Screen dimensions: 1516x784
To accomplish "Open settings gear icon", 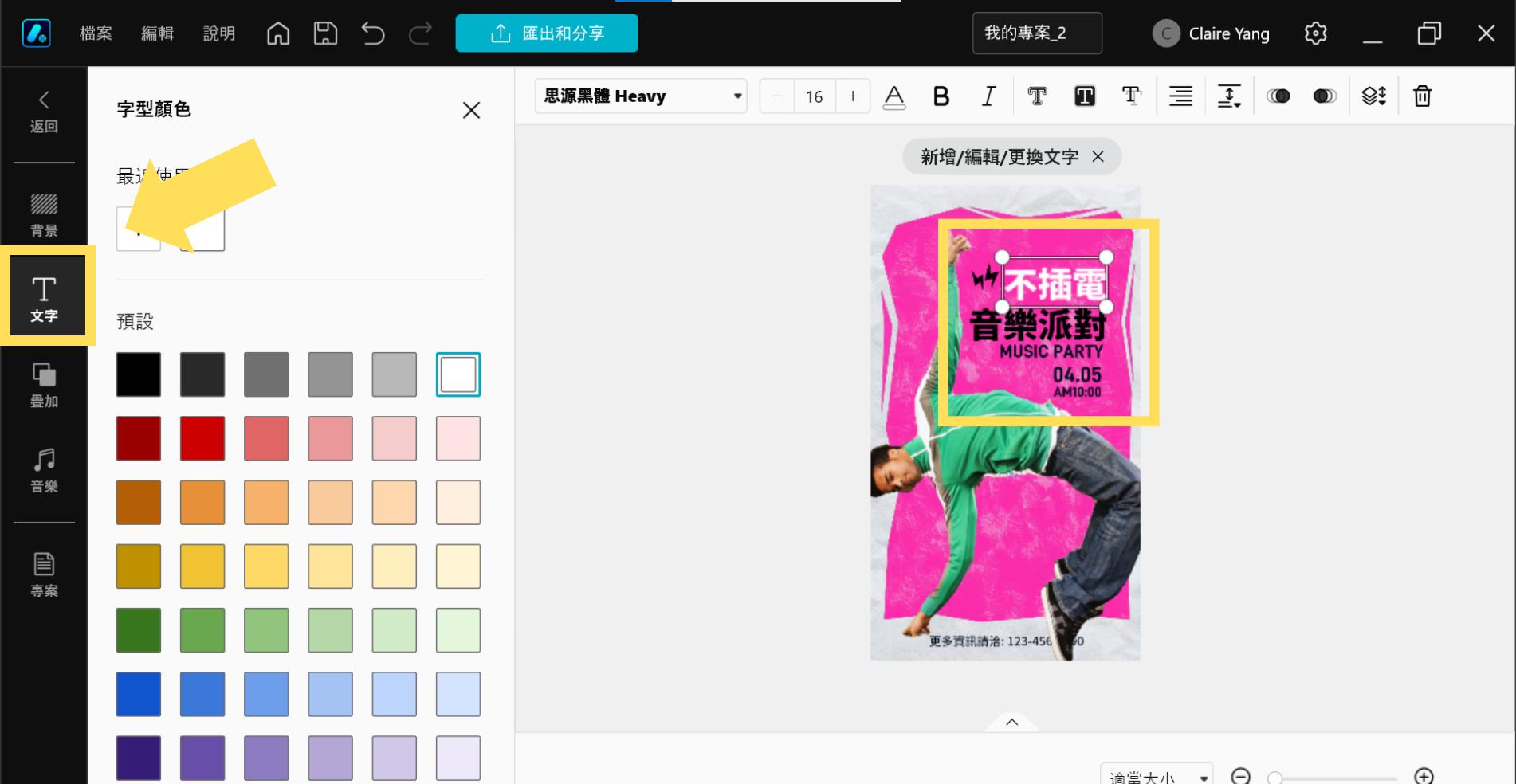I will 1315,33.
